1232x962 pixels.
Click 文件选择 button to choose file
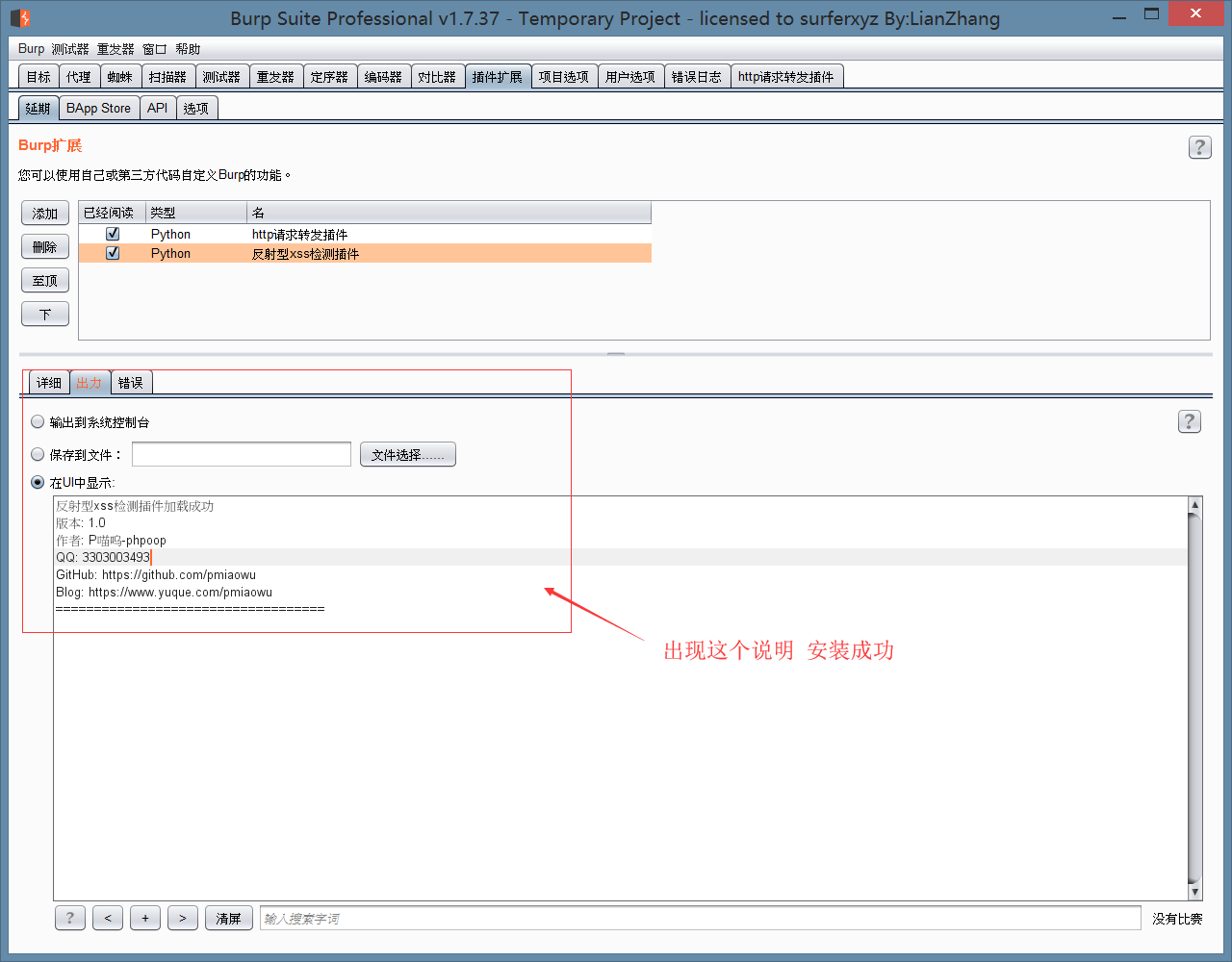pos(408,454)
